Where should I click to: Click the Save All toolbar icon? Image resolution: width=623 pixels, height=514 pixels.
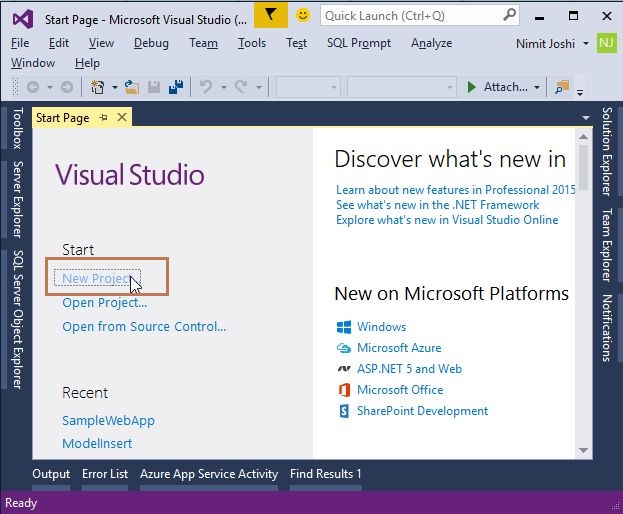[x=176, y=87]
